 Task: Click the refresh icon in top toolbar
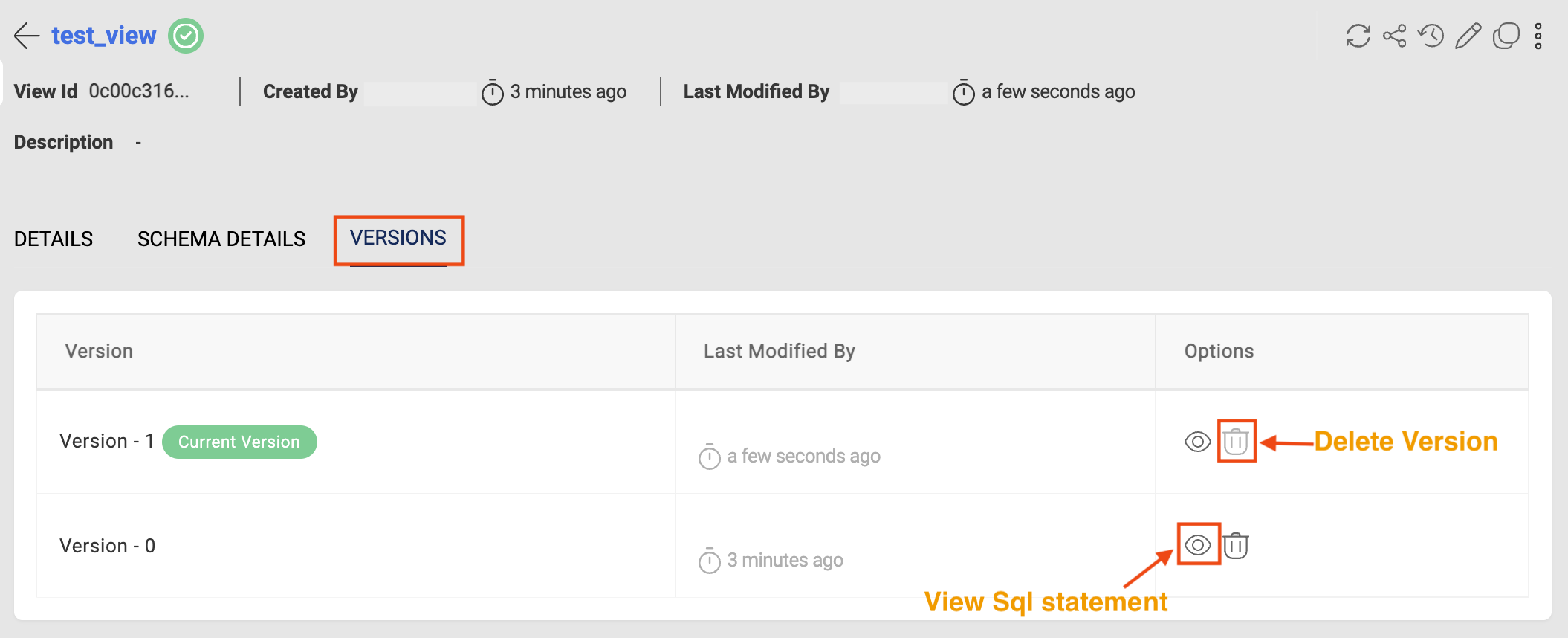(1358, 36)
